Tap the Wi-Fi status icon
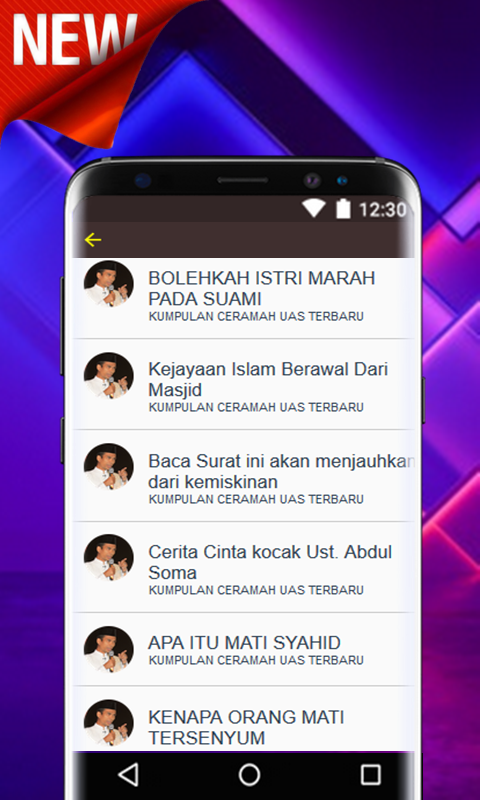The height and width of the screenshot is (800, 480). coord(313,209)
